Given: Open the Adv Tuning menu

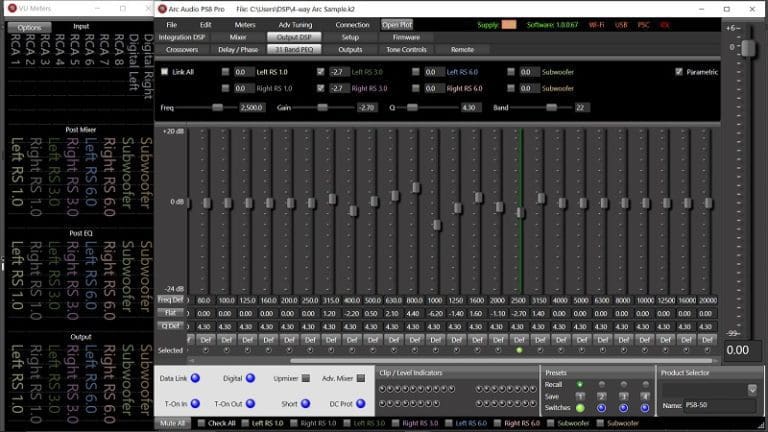Looking at the screenshot, I should pyautogui.click(x=295, y=23).
